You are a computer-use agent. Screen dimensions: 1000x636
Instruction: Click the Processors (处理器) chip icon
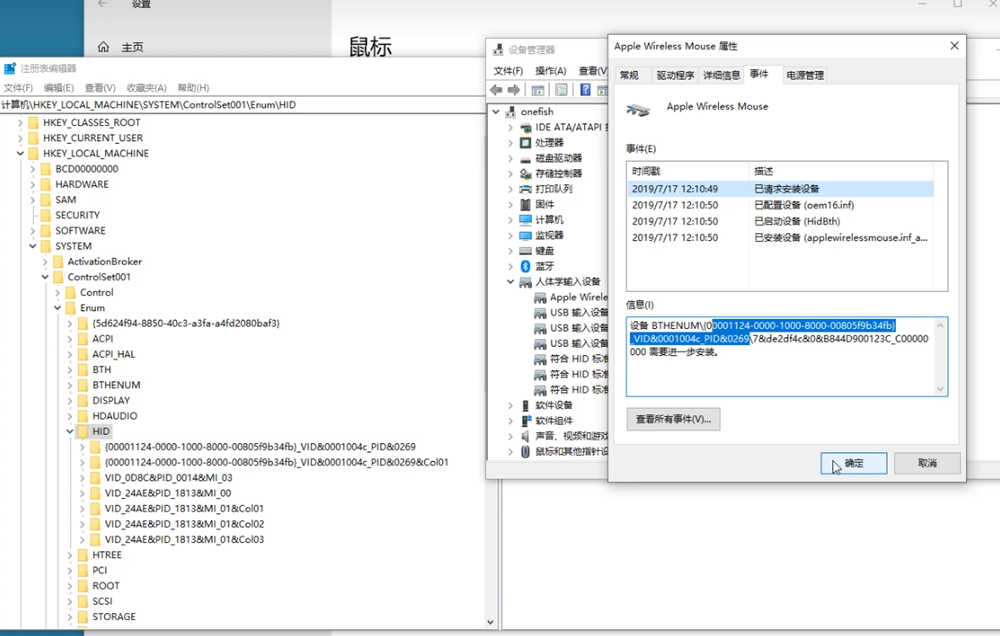point(525,143)
